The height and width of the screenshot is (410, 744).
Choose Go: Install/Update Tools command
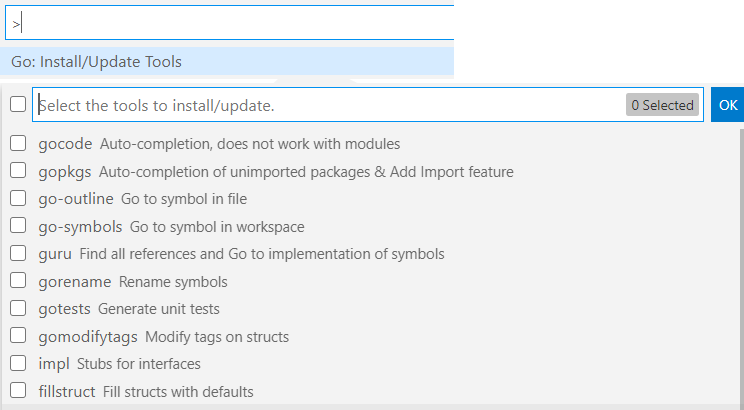(227, 61)
